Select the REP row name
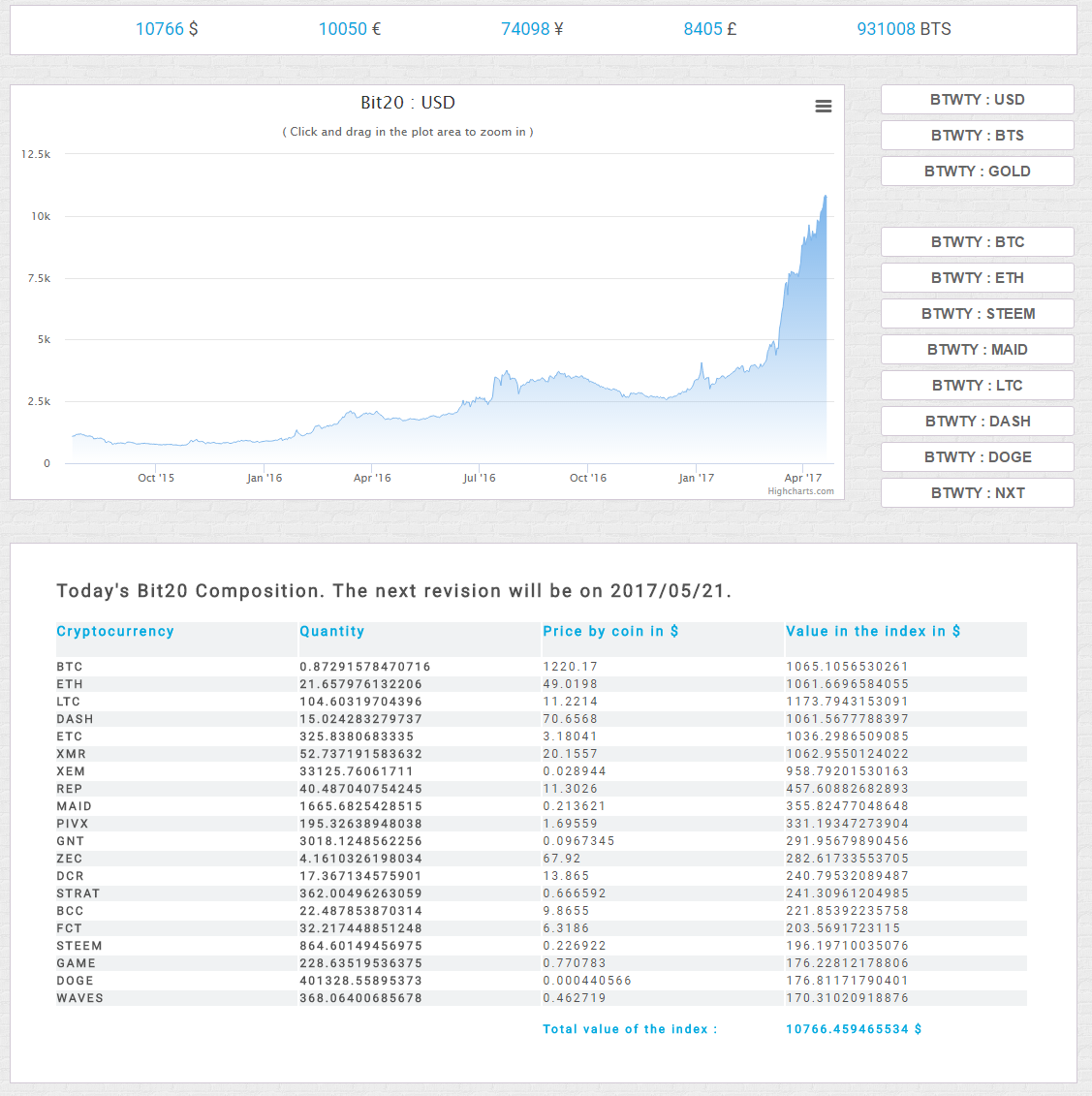The height and width of the screenshot is (1096, 1092). click(69, 789)
